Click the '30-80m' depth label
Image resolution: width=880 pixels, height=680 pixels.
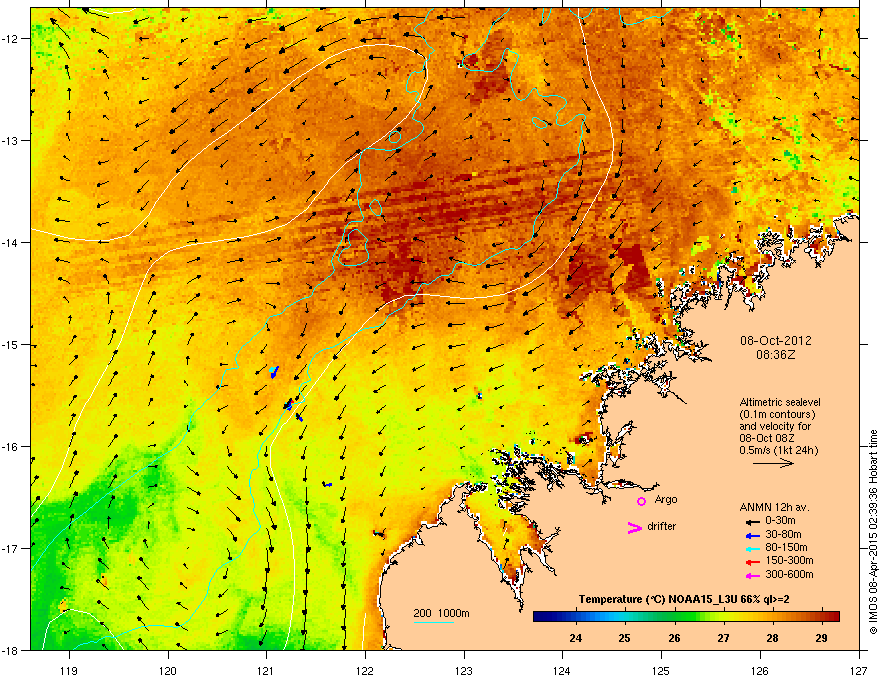pos(783,535)
